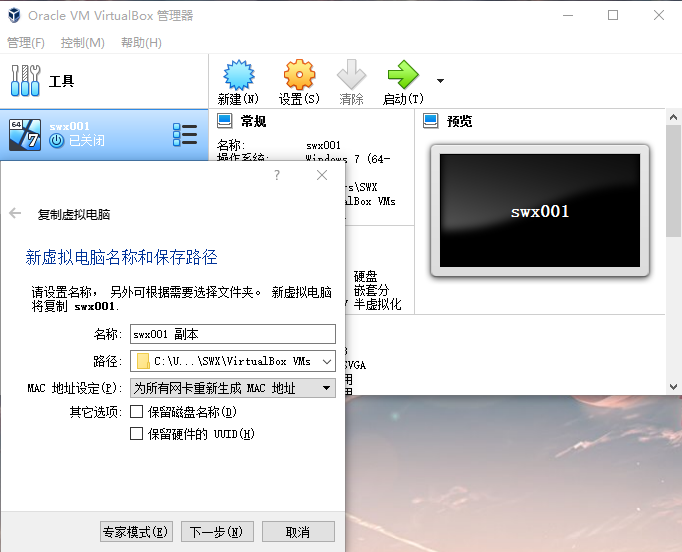The width and height of the screenshot is (682, 552).
Task: Select the swx001 virtual machine entry
Action: [x=104, y=135]
